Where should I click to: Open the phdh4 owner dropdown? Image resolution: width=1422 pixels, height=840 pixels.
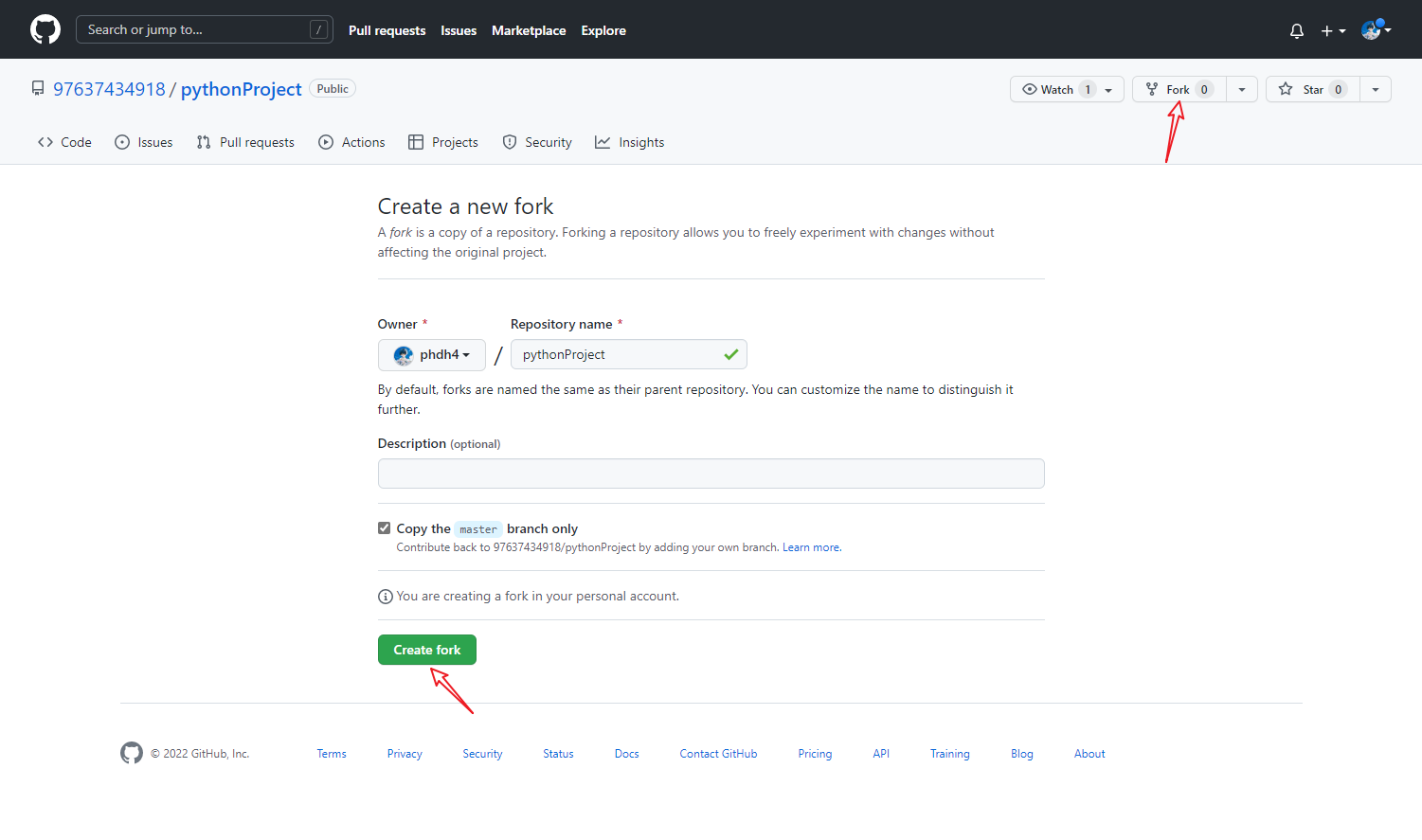click(432, 354)
